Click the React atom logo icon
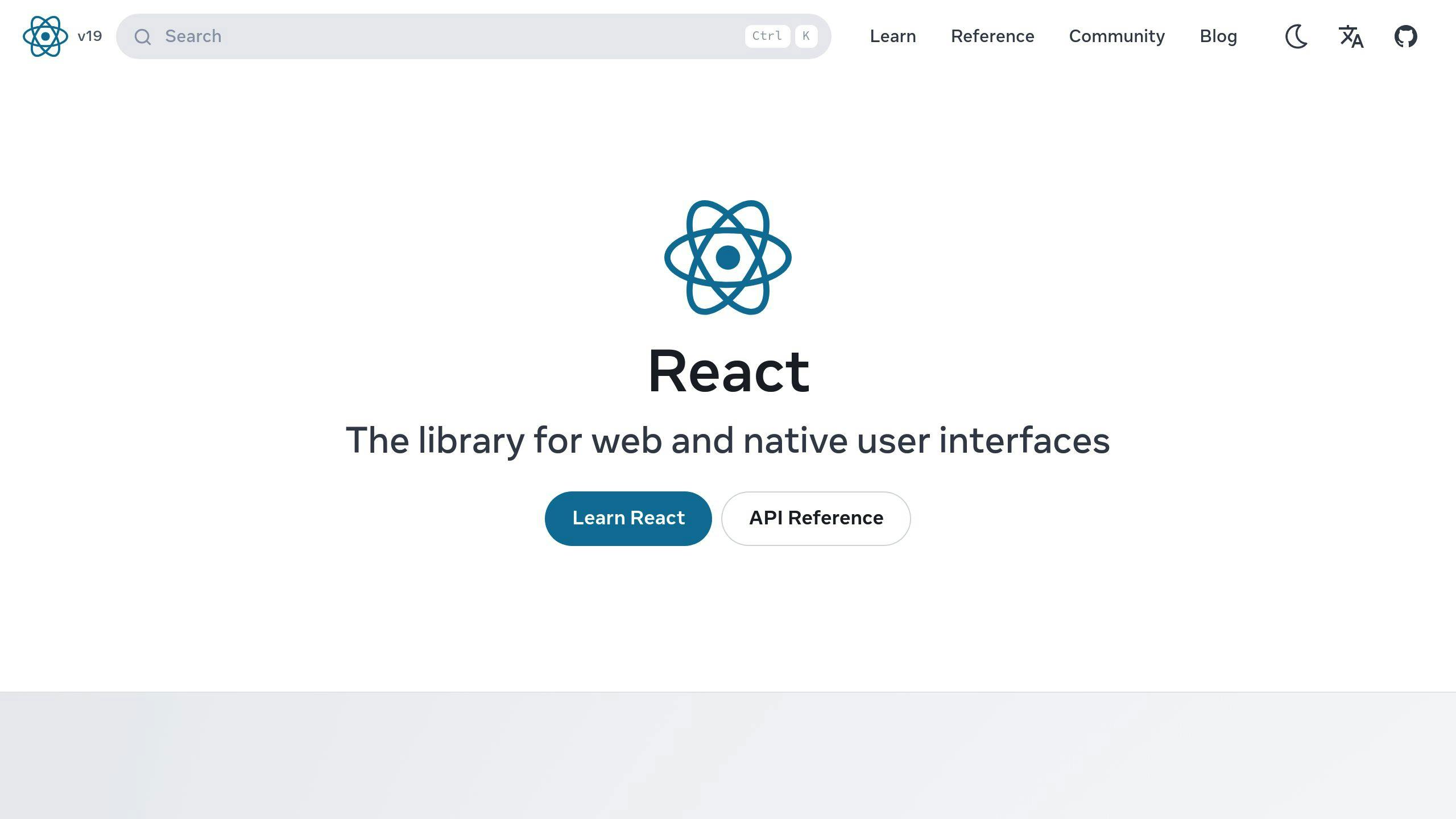 coord(45,36)
